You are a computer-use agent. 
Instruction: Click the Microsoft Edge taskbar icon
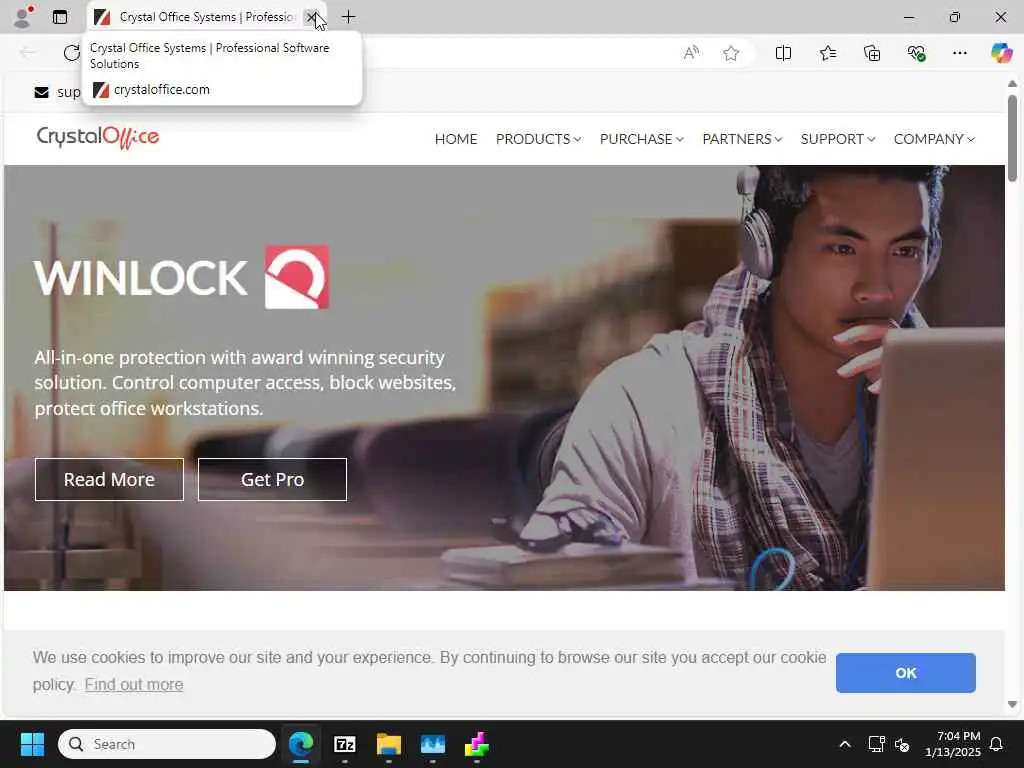301,744
